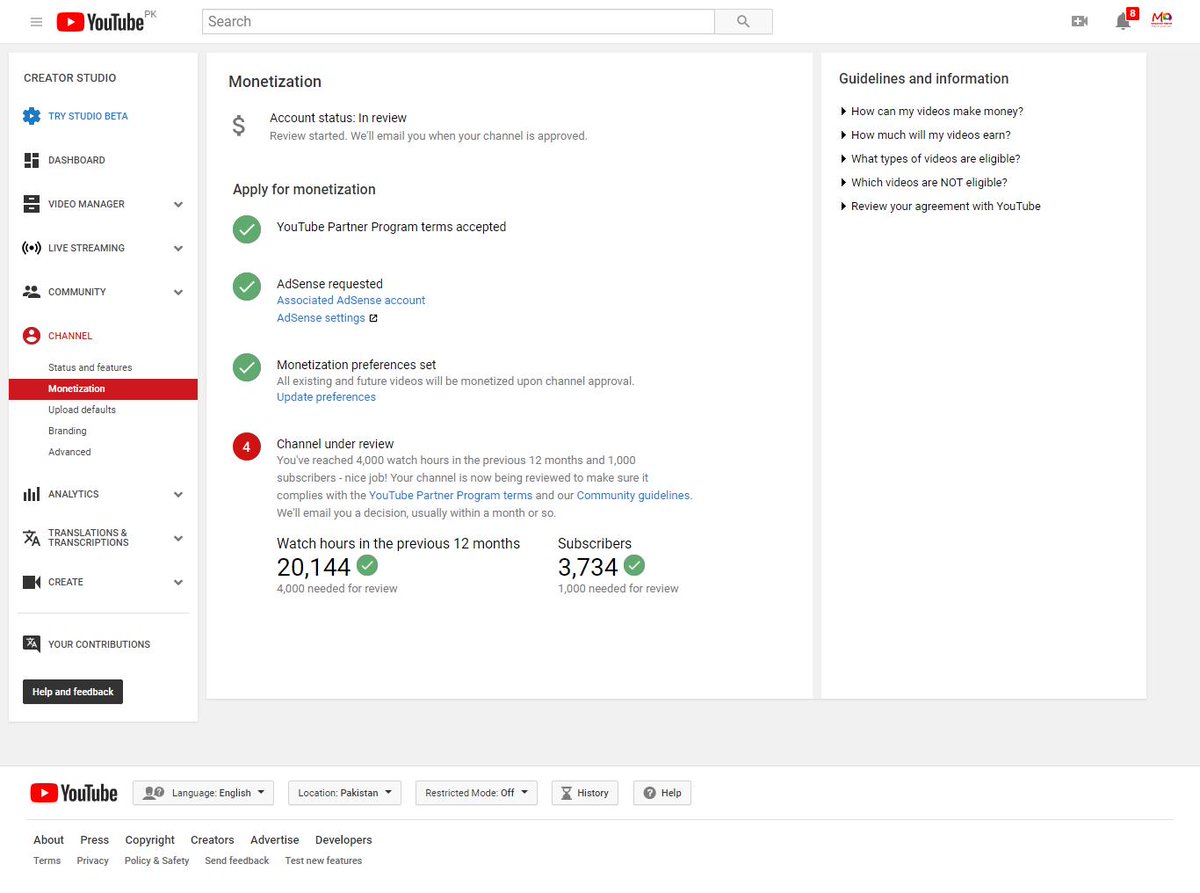The height and width of the screenshot is (893, 1200).
Task: Expand the Translations & Transcriptions chevron
Action: (178, 538)
